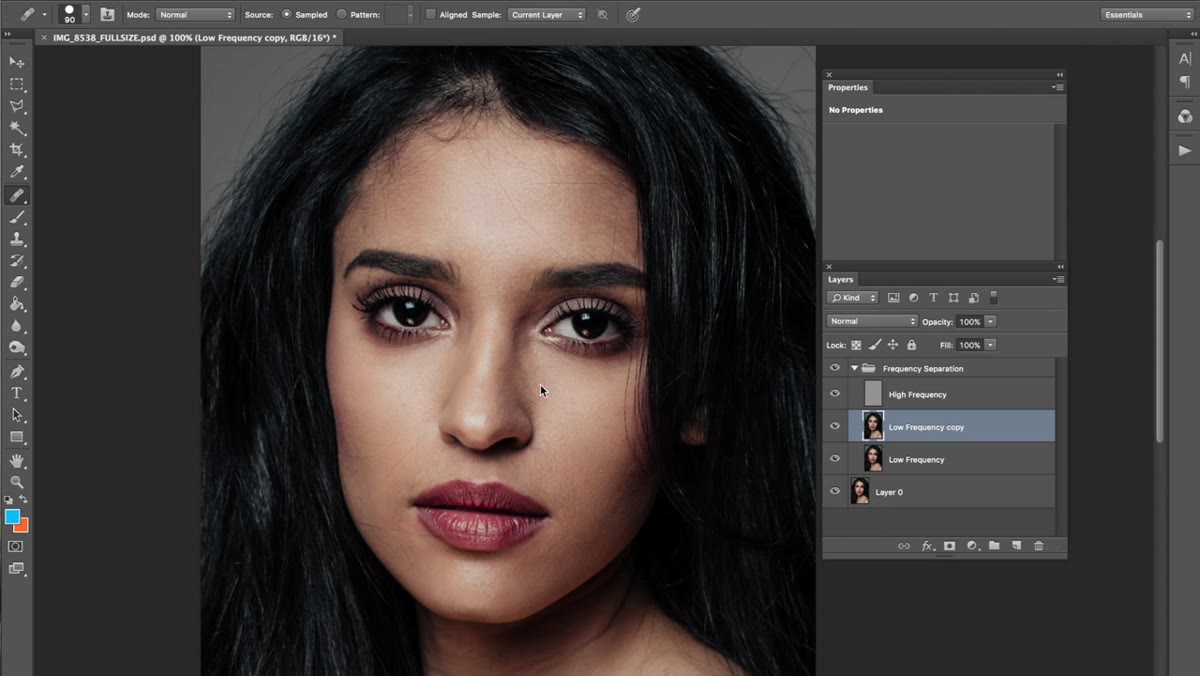Delete layer with trash icon
Screen dimensions: 1200x676
click(1038, 546)
